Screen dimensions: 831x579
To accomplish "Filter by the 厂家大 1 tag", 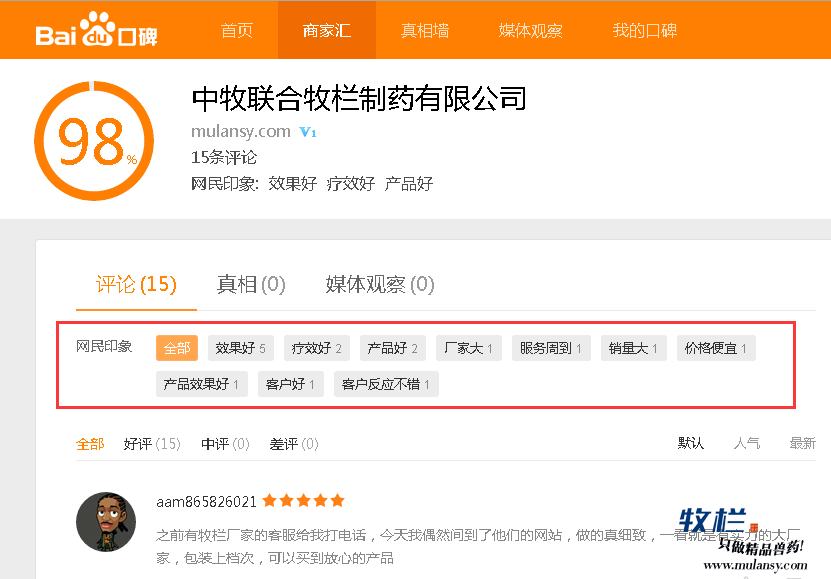I will [468, 348].
